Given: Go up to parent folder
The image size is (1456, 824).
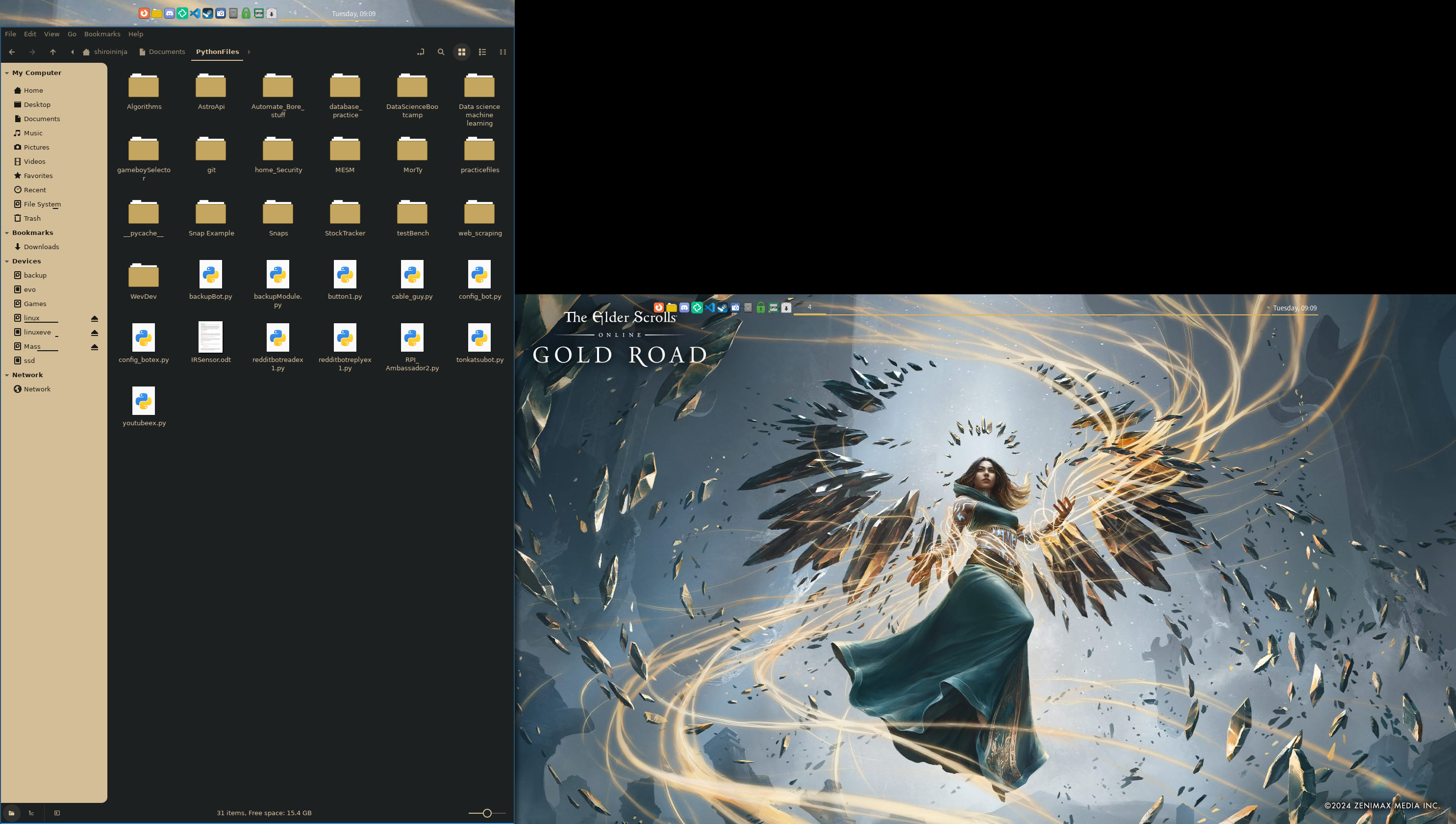Looking at the screenshot, I should [x=52, y=52].
